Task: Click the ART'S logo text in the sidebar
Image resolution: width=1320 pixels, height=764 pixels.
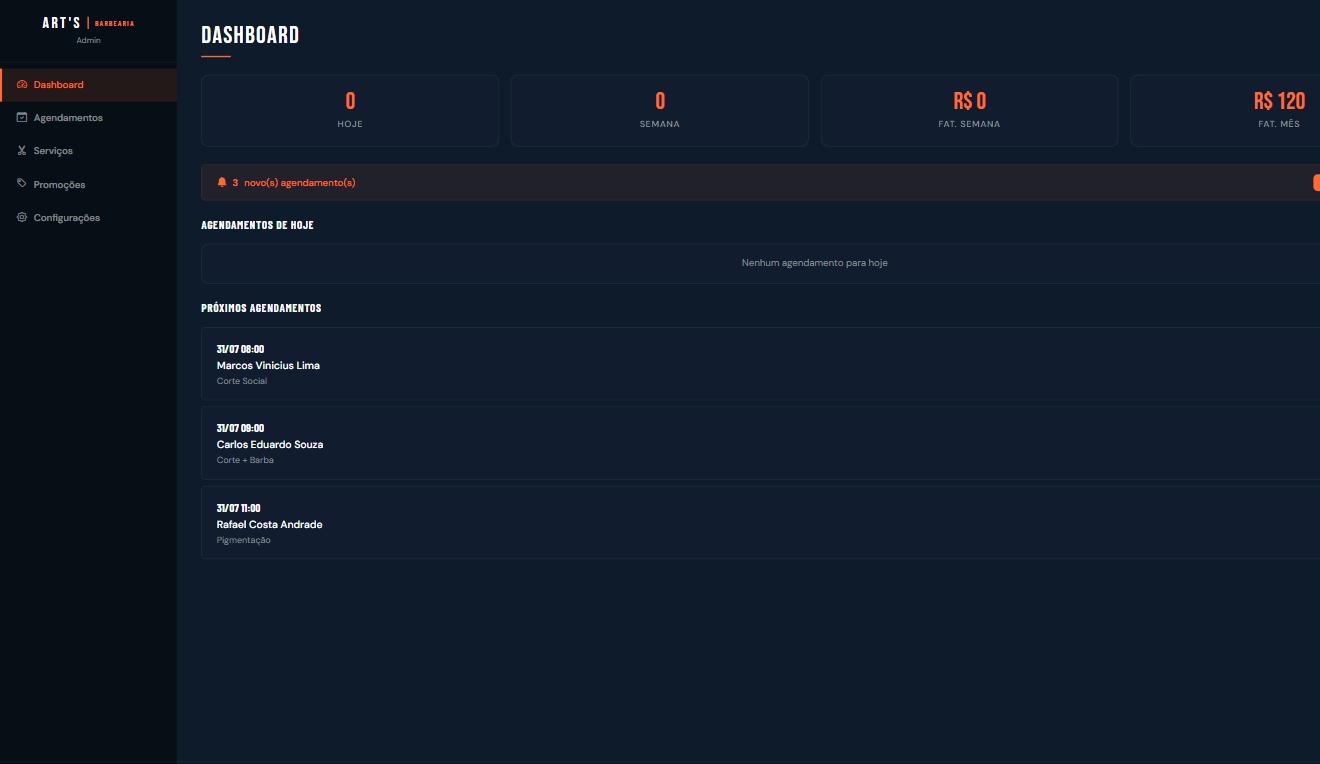Action: [x=61, y=23]
